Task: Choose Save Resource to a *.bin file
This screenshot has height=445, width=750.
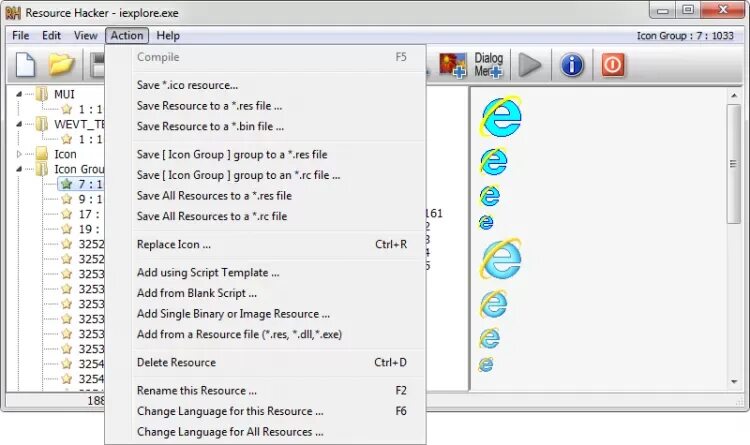Action: [265, 126]
